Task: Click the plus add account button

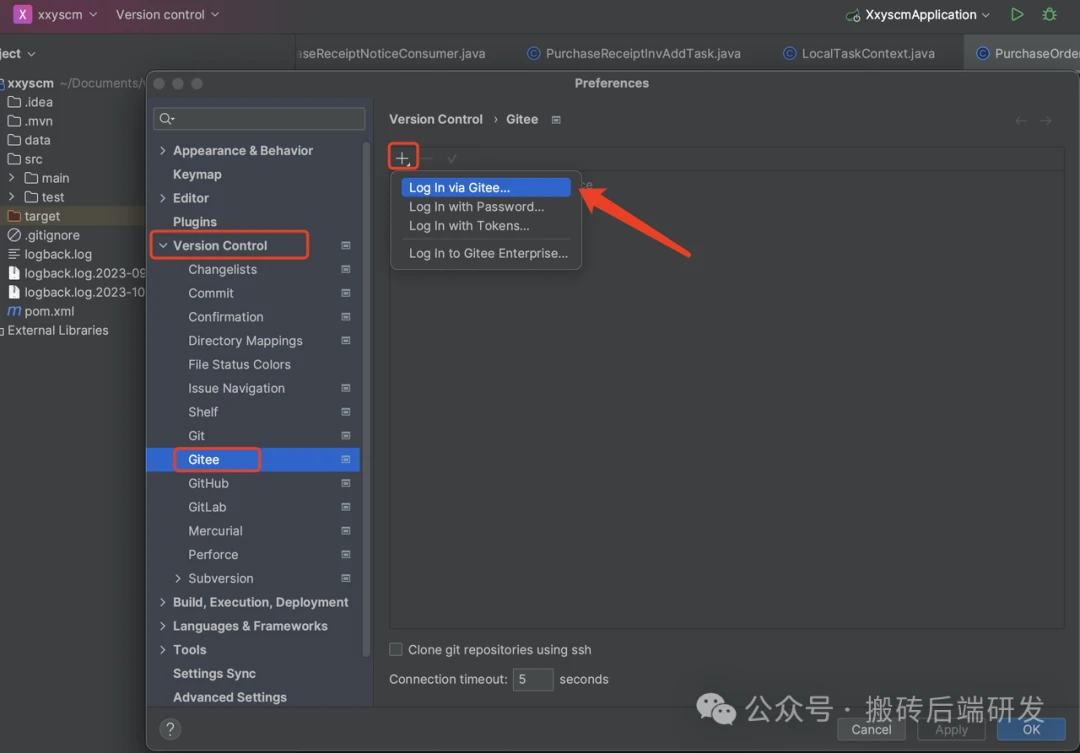Action: pyautogui.click(x=402, y=158)
